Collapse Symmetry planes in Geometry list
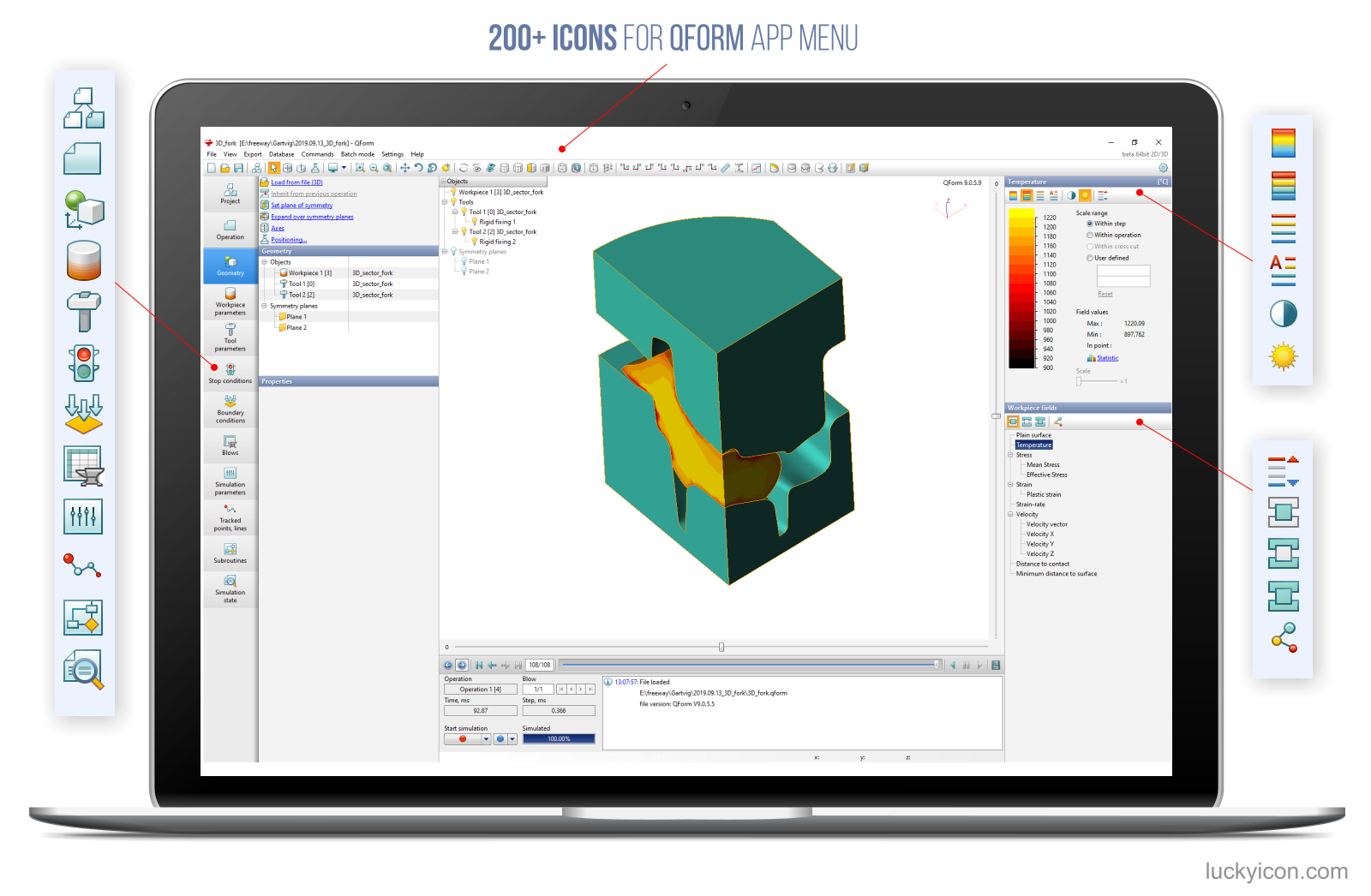Image resolution: width=1371 pixels, height=896 pixels. (x=264, y=306)
